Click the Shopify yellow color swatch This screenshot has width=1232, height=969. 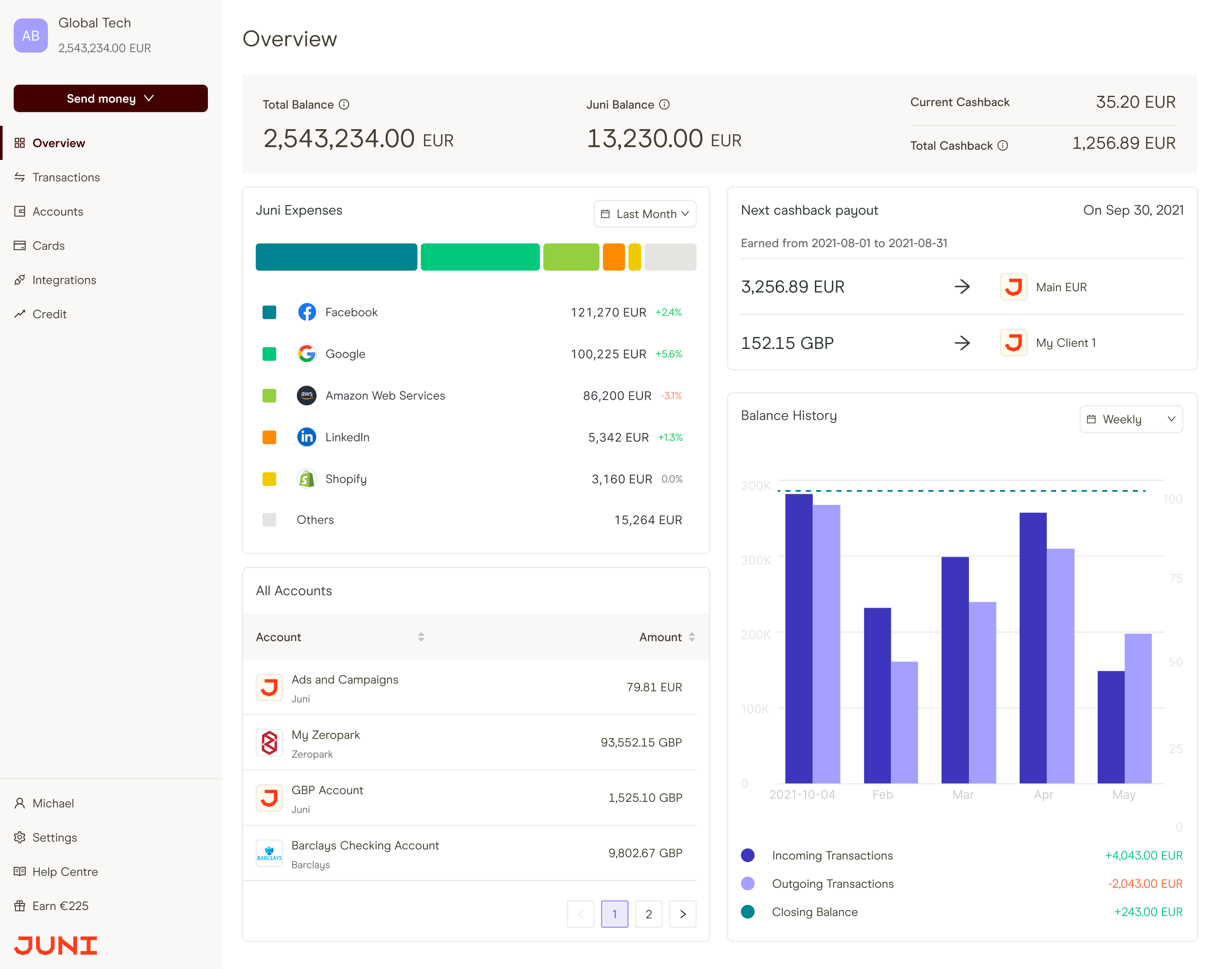269,479
